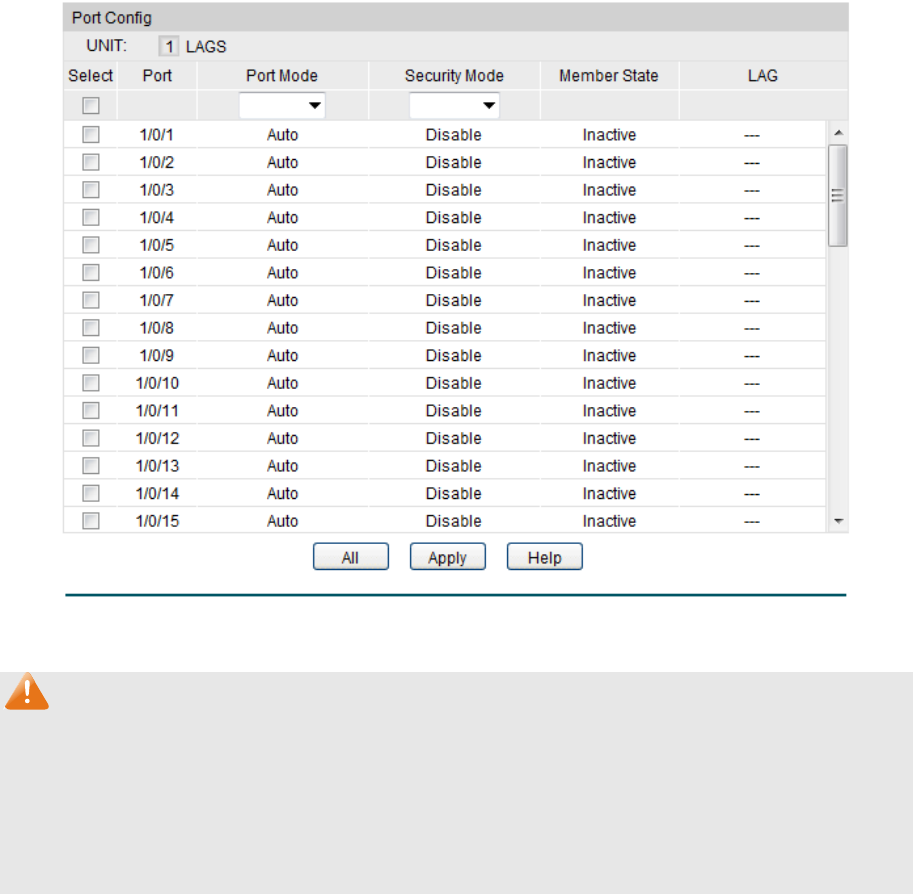The width and height of the screenshot is (913, 894).
Task: Check the box for port 1/0/4
Action: [91, 217]
